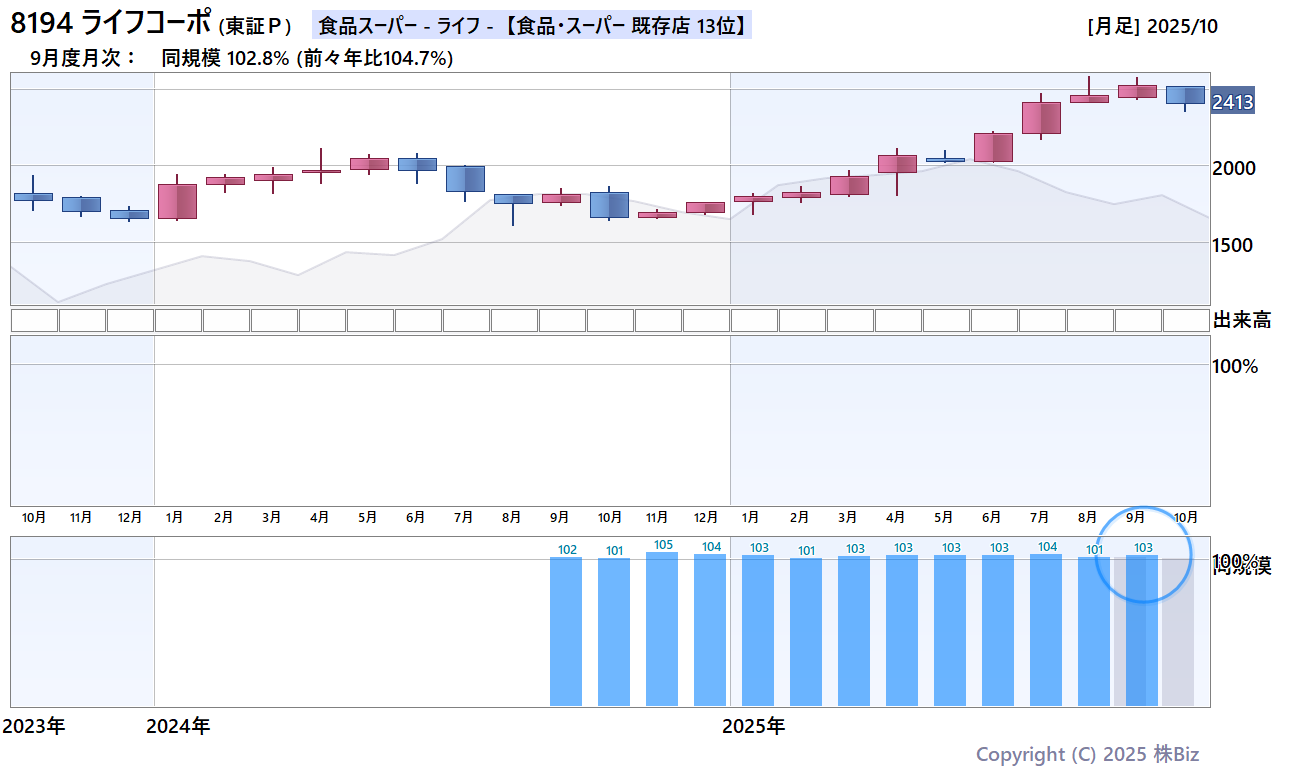Click the first volume box under October 2023
This screenshot has width=1300, height=770.
click(34, 320)
